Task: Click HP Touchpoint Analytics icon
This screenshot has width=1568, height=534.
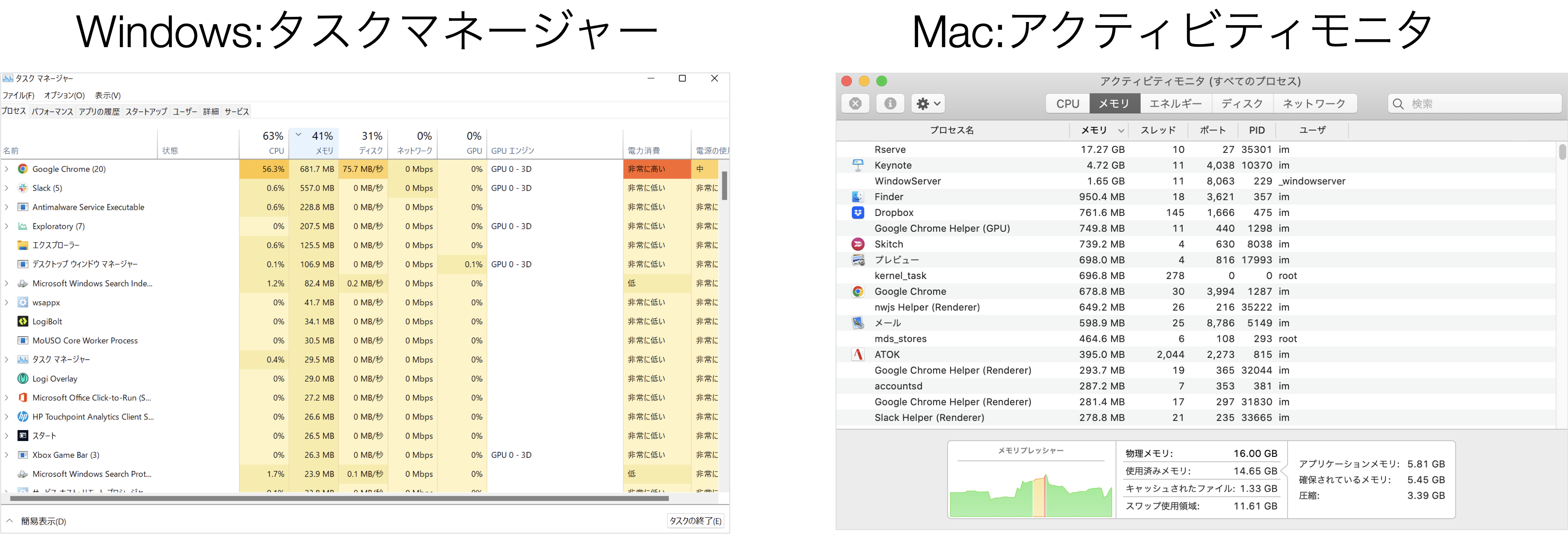Action: tap(22, 417)
